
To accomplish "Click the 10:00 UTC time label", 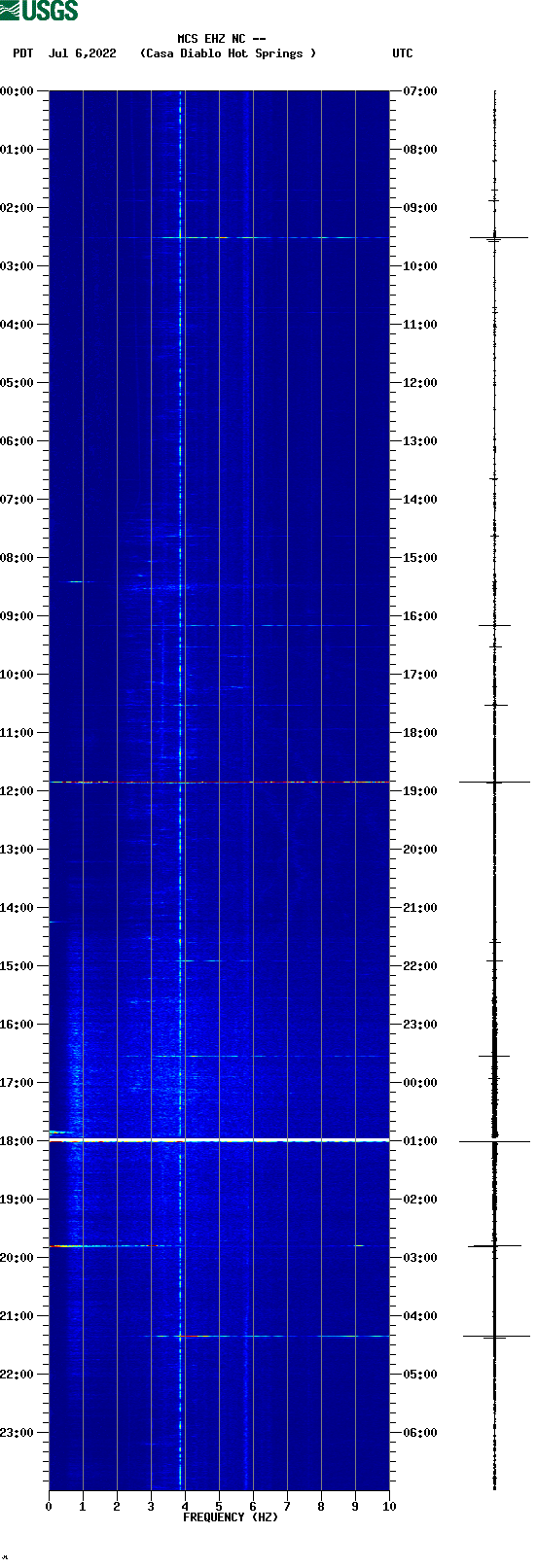I will pos(420,266).
